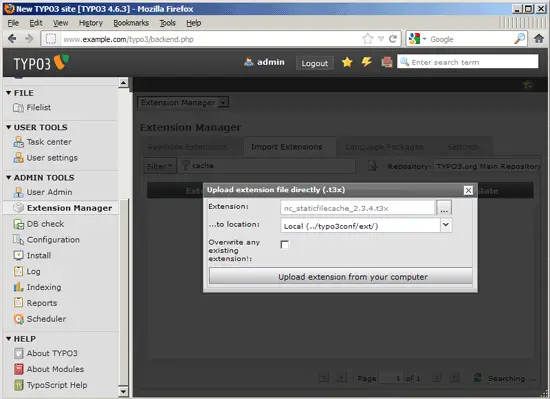Viewport: 550px width, 399px height.
Task: Enable overwrite any existing extension checkbox
Action: 284,244
